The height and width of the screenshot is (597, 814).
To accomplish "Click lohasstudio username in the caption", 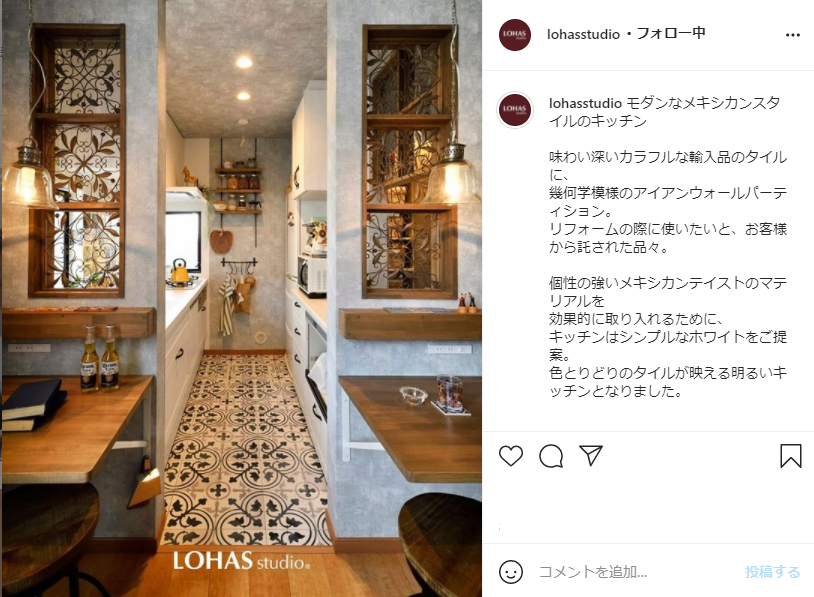I will (585, 103).
